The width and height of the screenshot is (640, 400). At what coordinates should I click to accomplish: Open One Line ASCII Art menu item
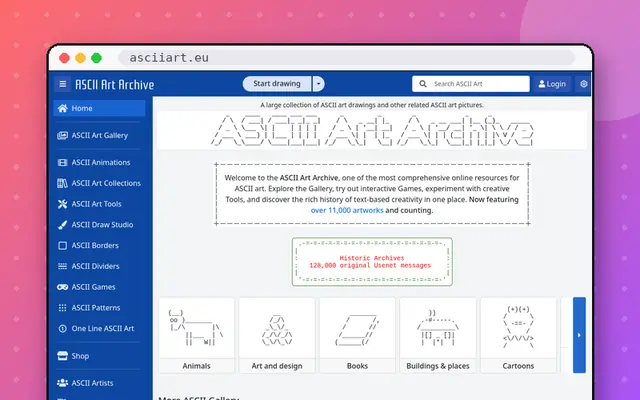[99, 329]
